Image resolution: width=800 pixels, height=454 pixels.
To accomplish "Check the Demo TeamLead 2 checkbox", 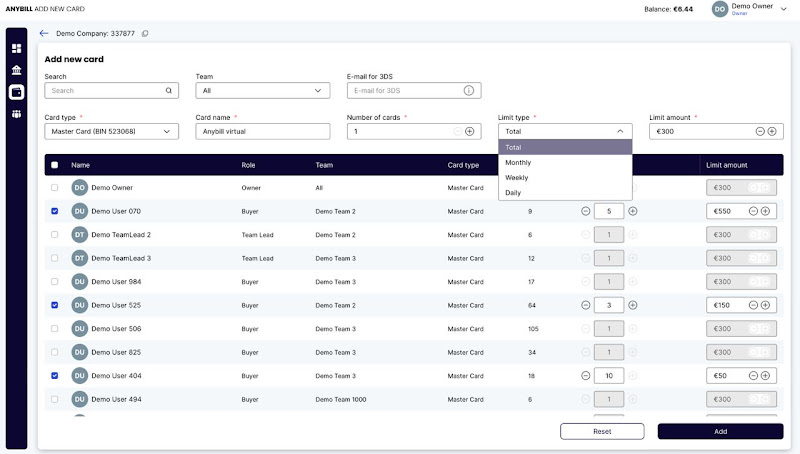I will 55,235.
